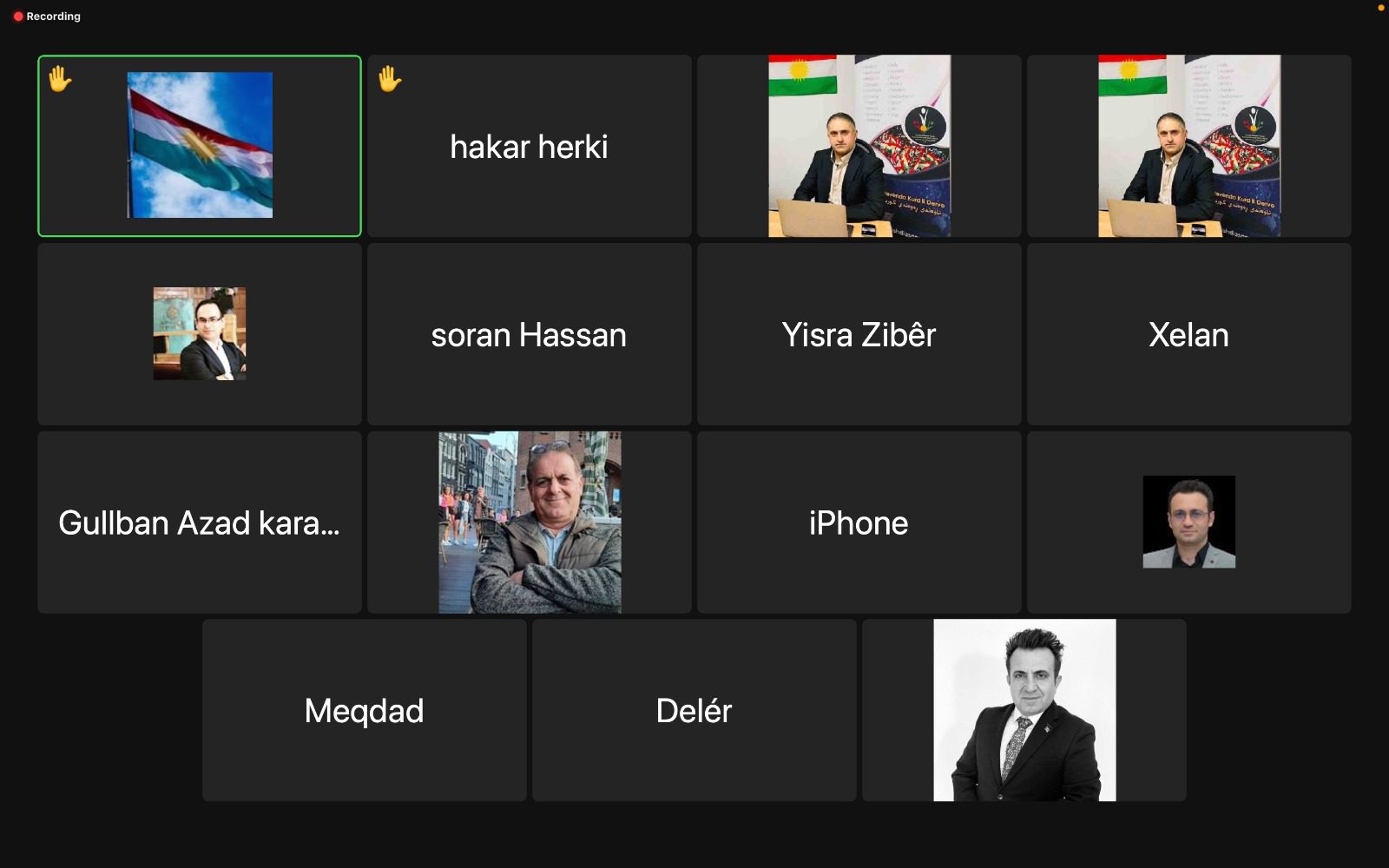Select the Kurdistan flag participant thumbnail
The image size is (1389, 868).
point(200,145)
